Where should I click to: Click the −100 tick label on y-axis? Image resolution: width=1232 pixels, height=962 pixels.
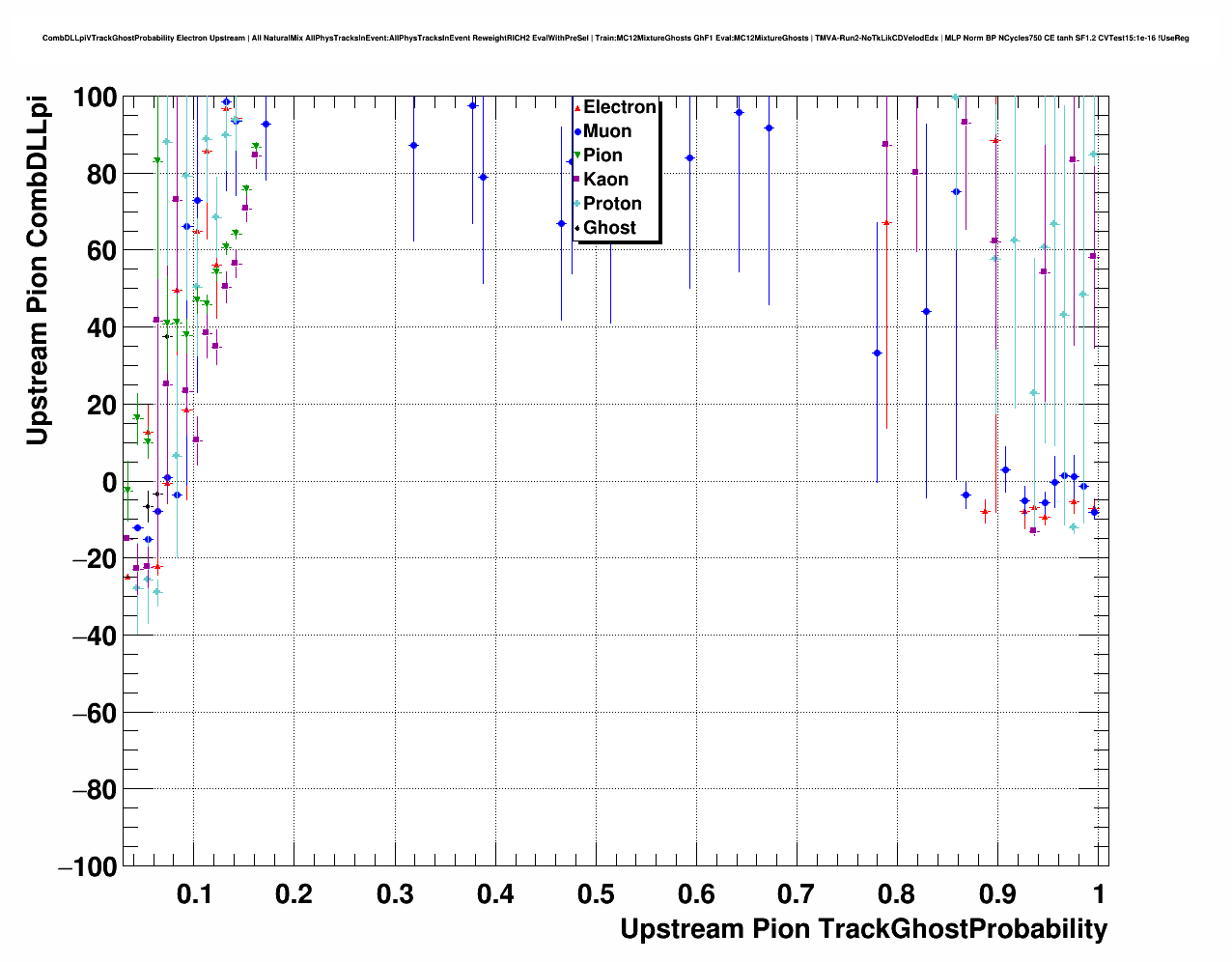pos(87,867)
